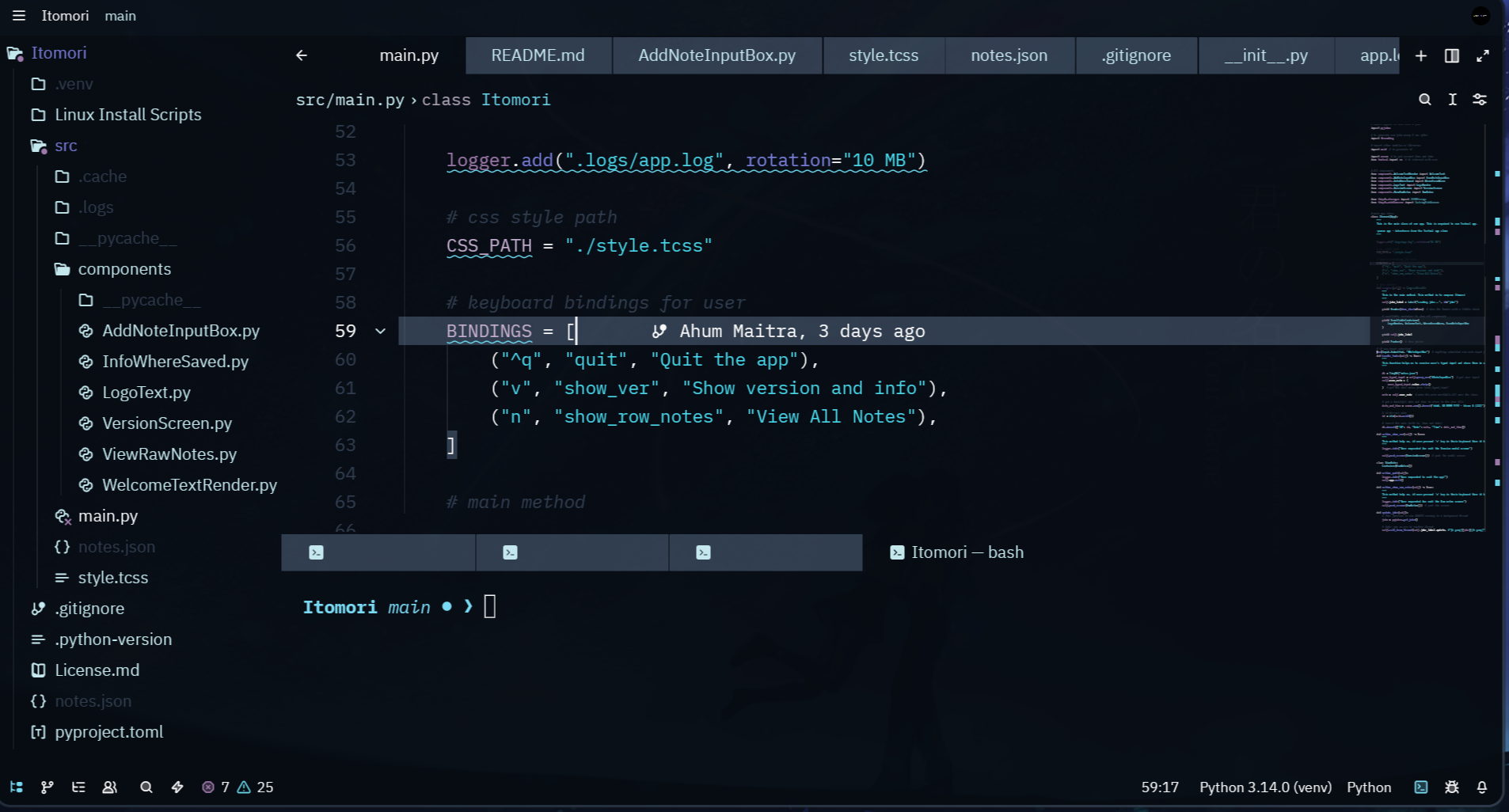Select the first terminal tab
This screenshot has width=1509, height=812.
click(378, 552)
